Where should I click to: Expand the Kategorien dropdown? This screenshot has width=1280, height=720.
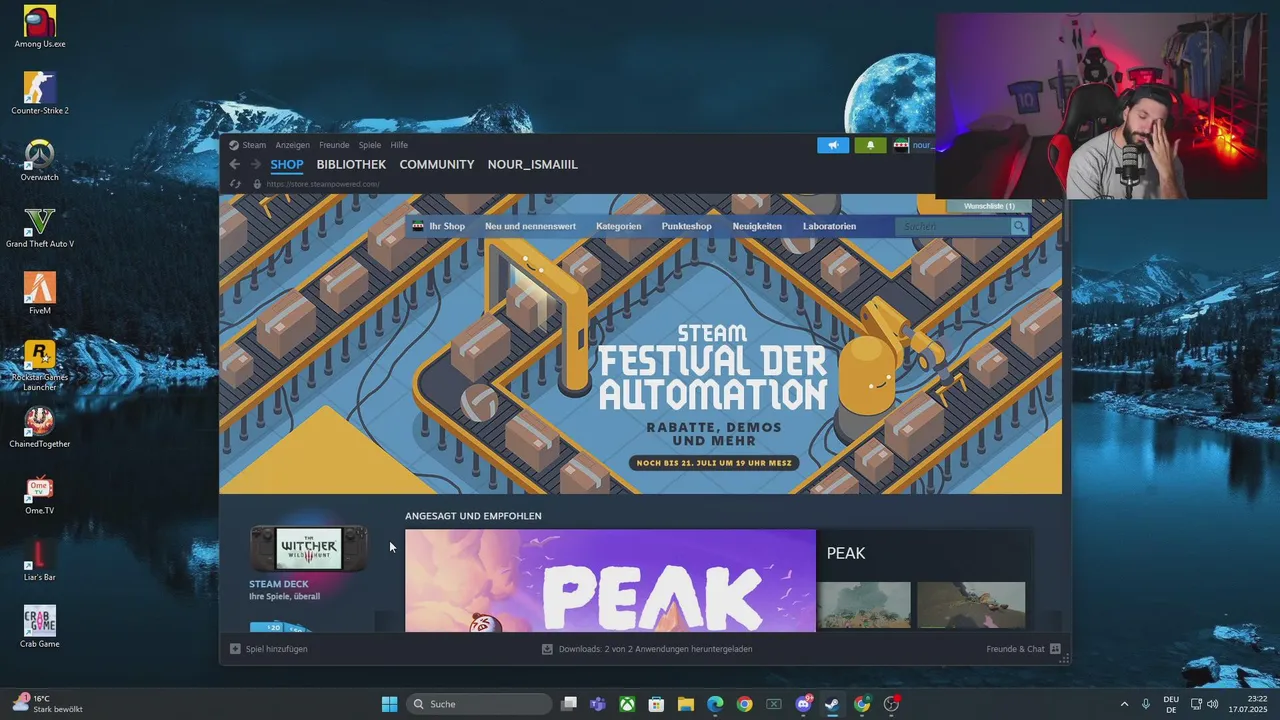[619, 226]
